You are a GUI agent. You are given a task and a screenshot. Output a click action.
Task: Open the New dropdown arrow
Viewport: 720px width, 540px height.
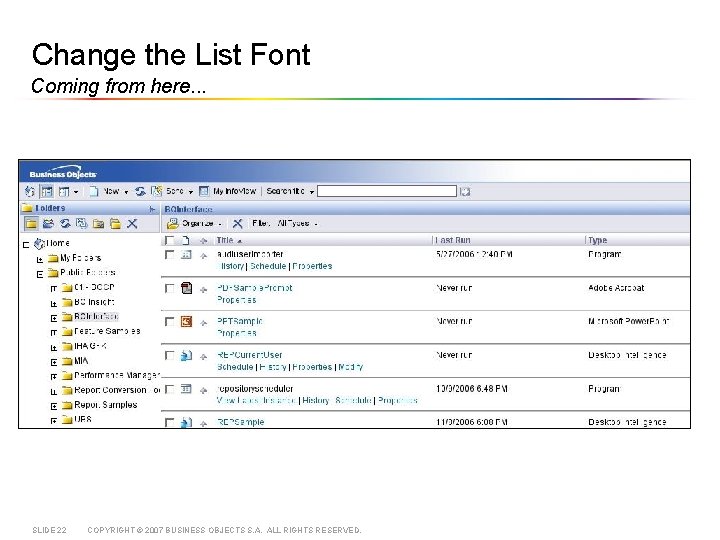126,192
